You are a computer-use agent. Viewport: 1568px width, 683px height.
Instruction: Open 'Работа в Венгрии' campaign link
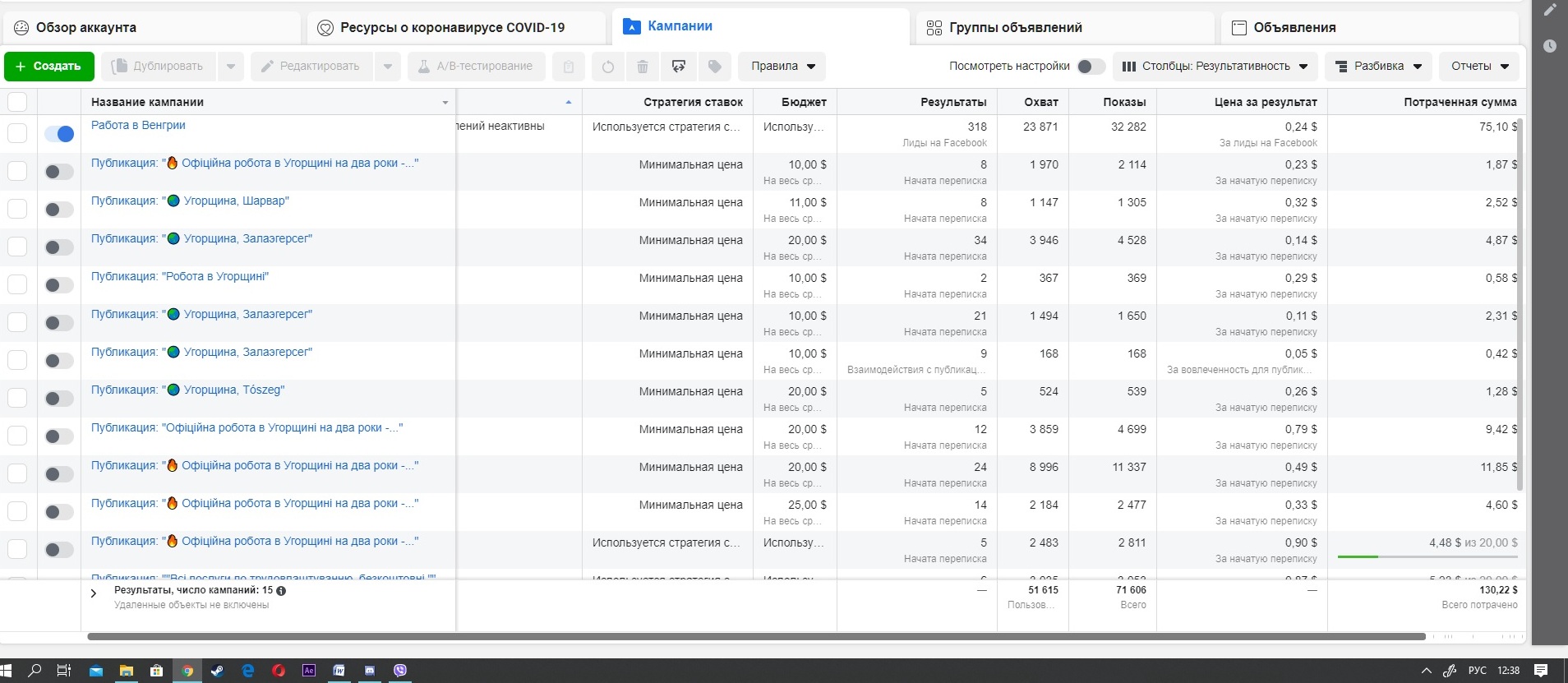tap(138, 125)
